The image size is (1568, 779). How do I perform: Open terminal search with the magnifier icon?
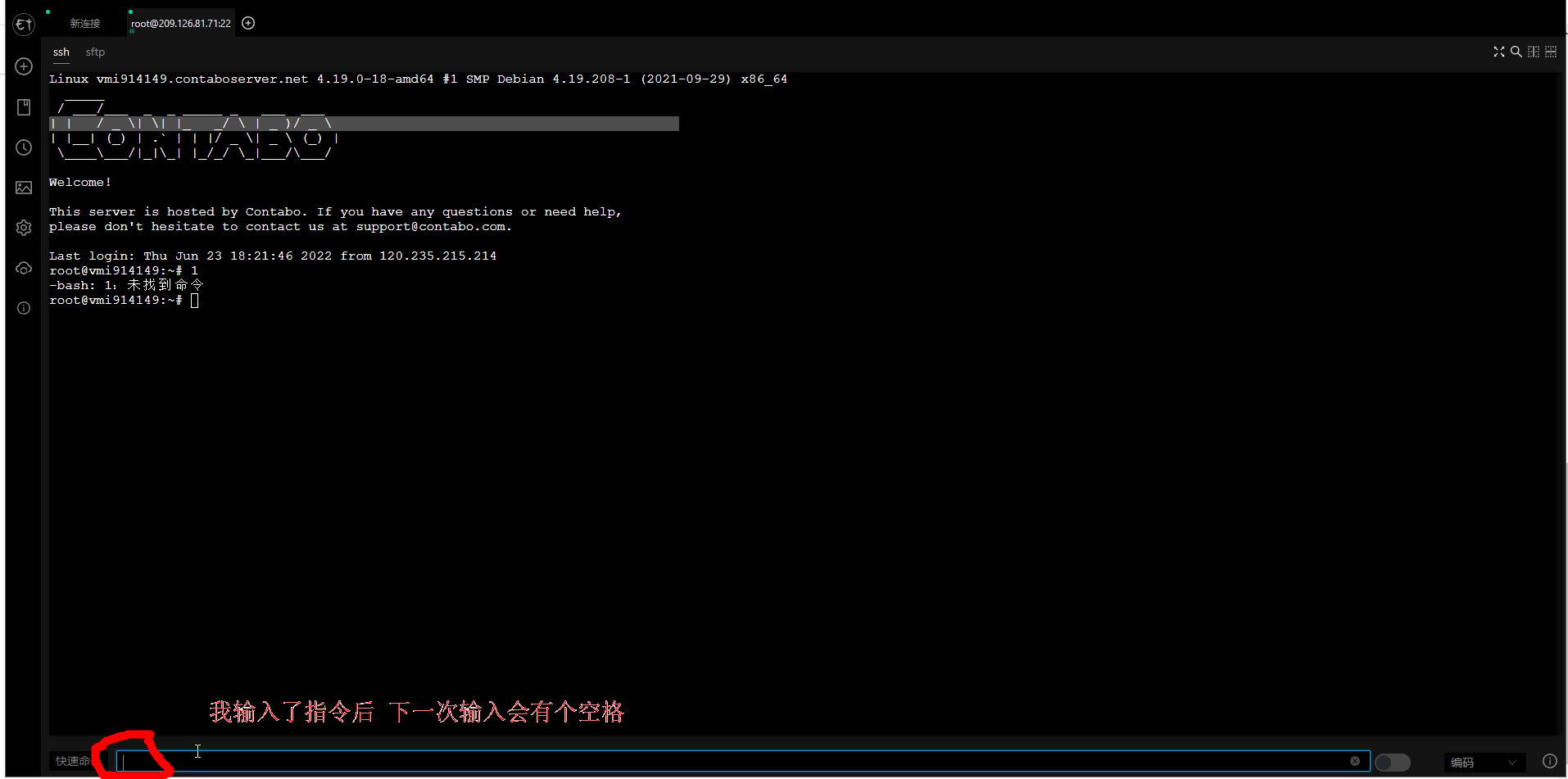tap(1516, 51)
